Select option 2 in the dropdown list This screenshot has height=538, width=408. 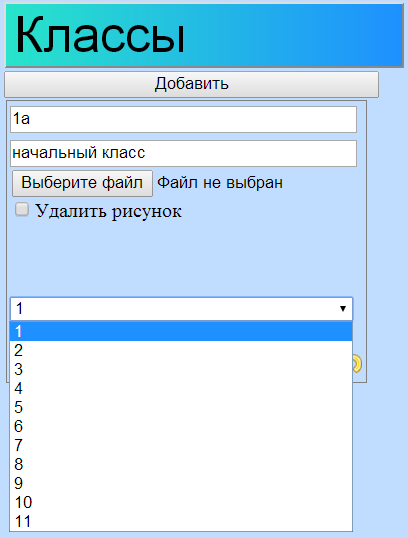(x=181, y=350)
